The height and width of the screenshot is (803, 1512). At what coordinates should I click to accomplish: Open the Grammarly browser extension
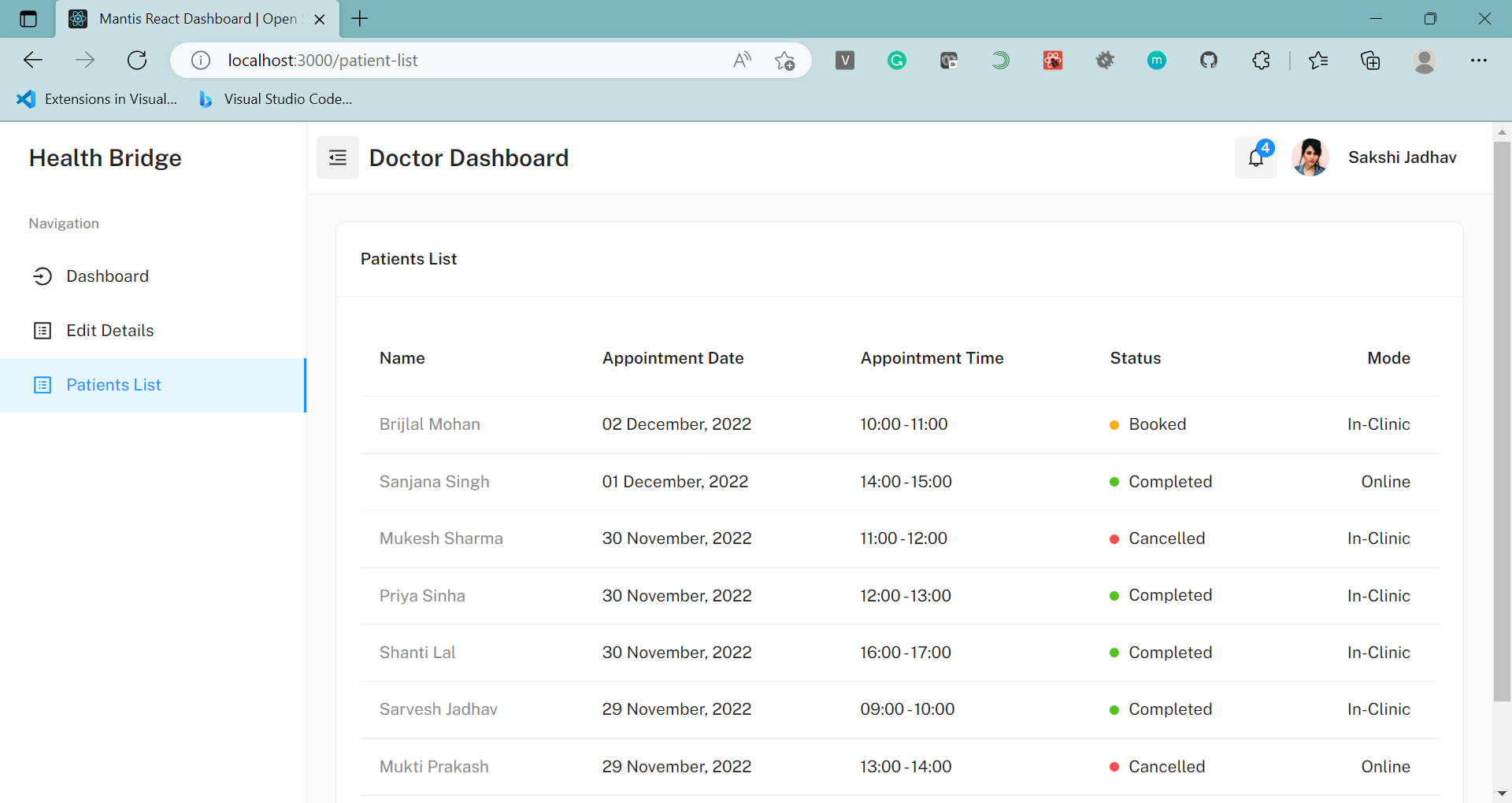point(897,60)
